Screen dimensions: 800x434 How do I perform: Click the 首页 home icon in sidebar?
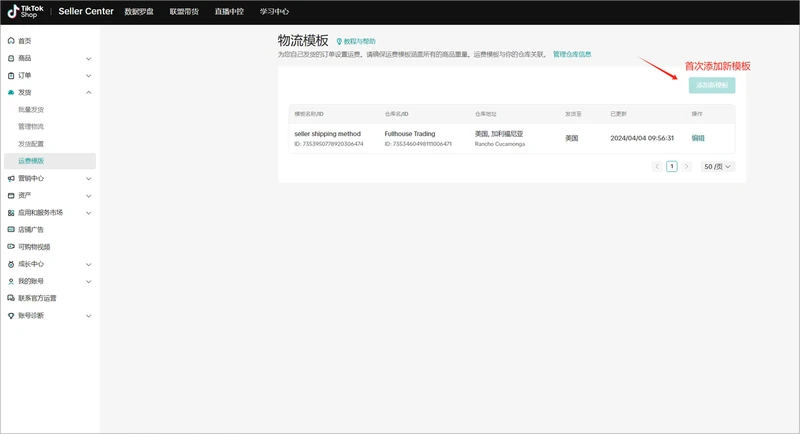(x=11, y=41)
